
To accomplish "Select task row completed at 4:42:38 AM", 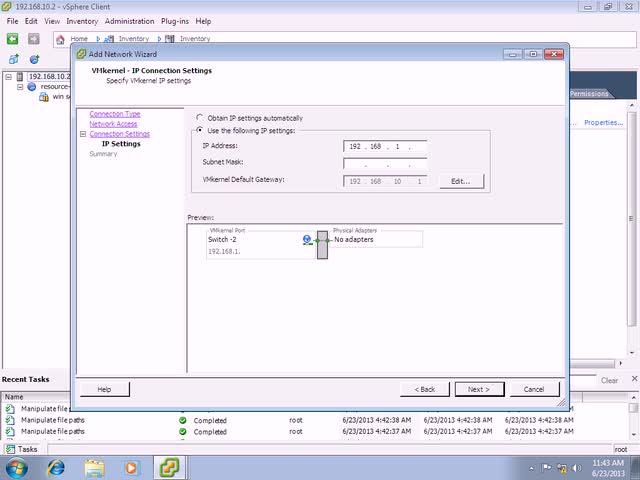I will point(316,420).
